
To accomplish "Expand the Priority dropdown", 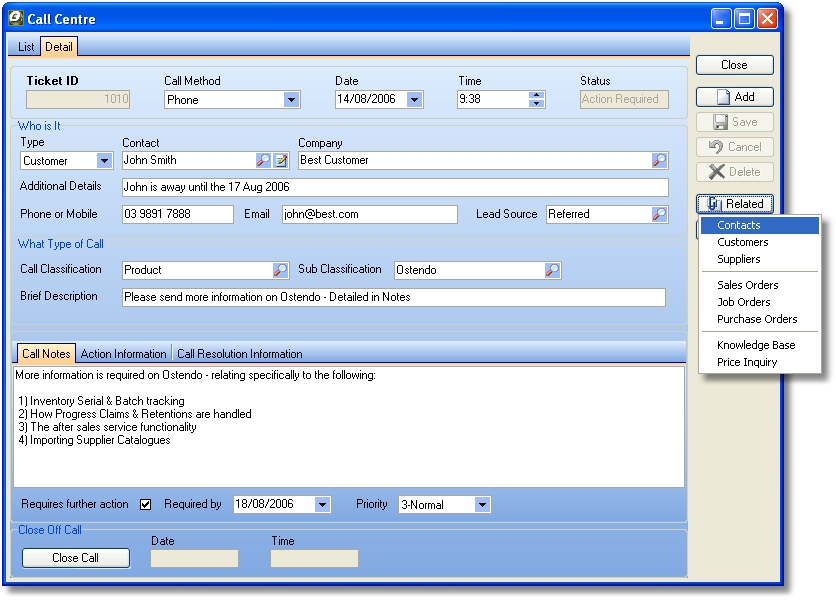I will 482,505.
